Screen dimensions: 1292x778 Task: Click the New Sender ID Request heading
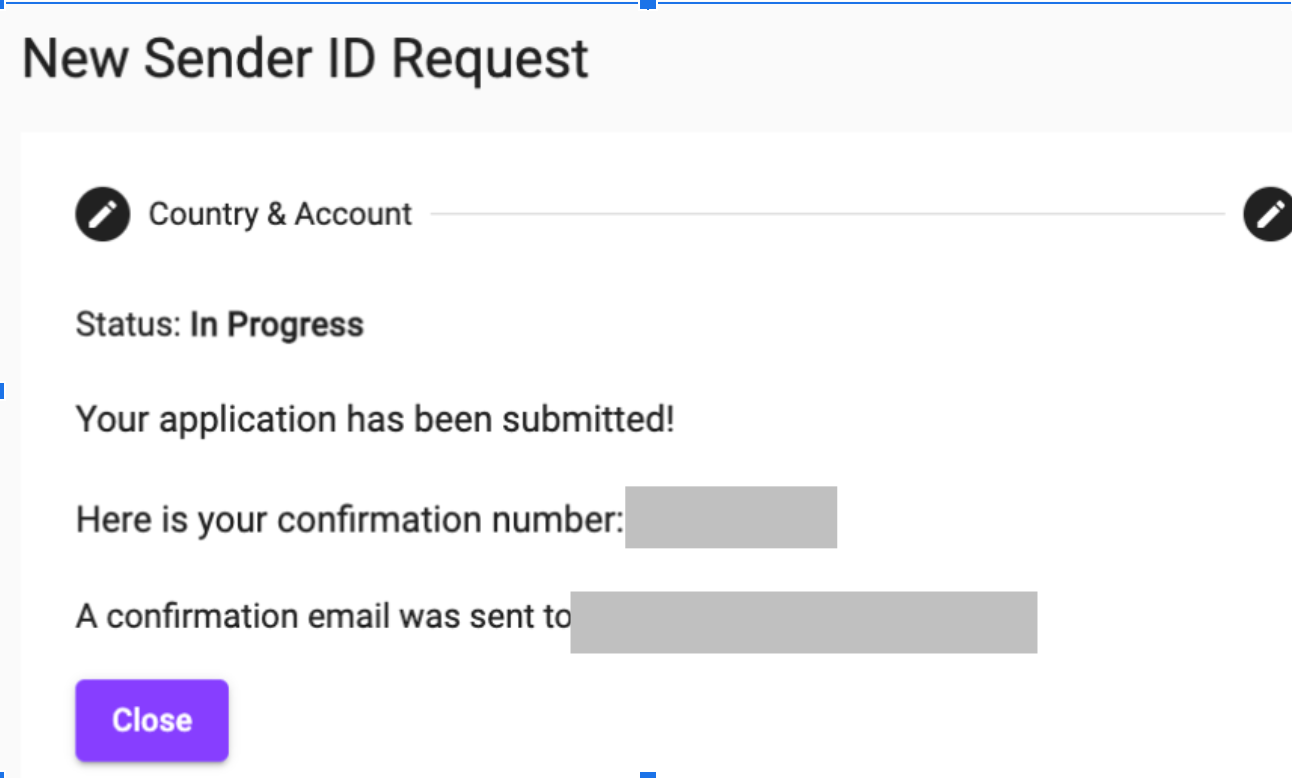(305, 58)
